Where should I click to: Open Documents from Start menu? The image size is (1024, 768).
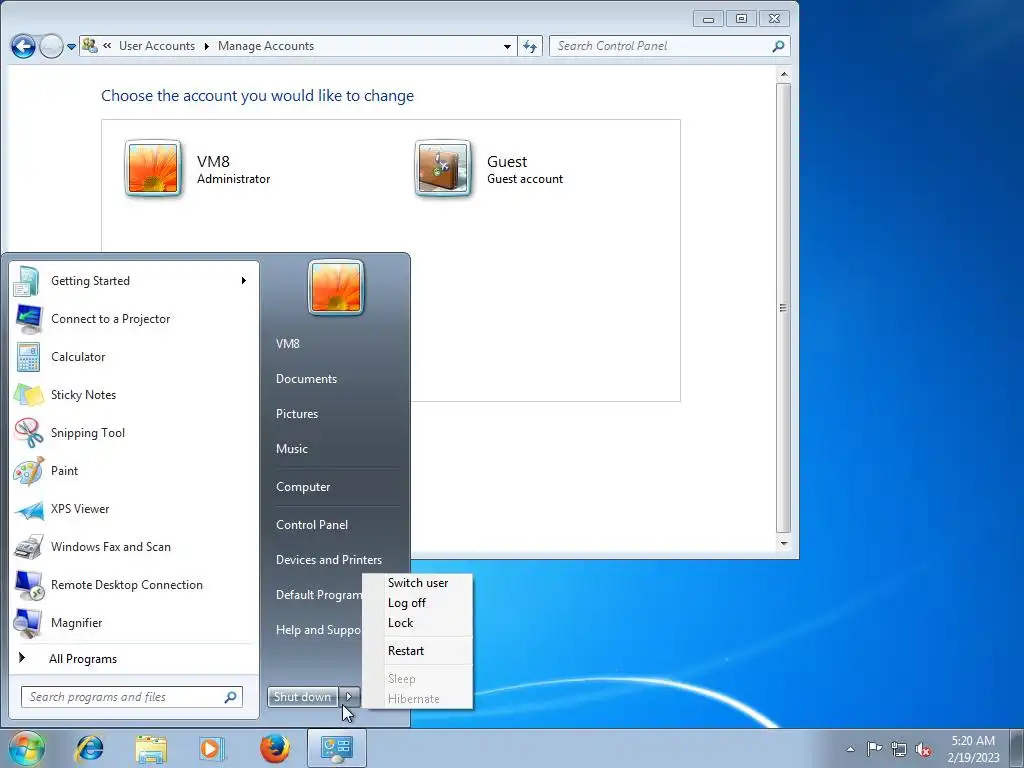tap(306, 379)
